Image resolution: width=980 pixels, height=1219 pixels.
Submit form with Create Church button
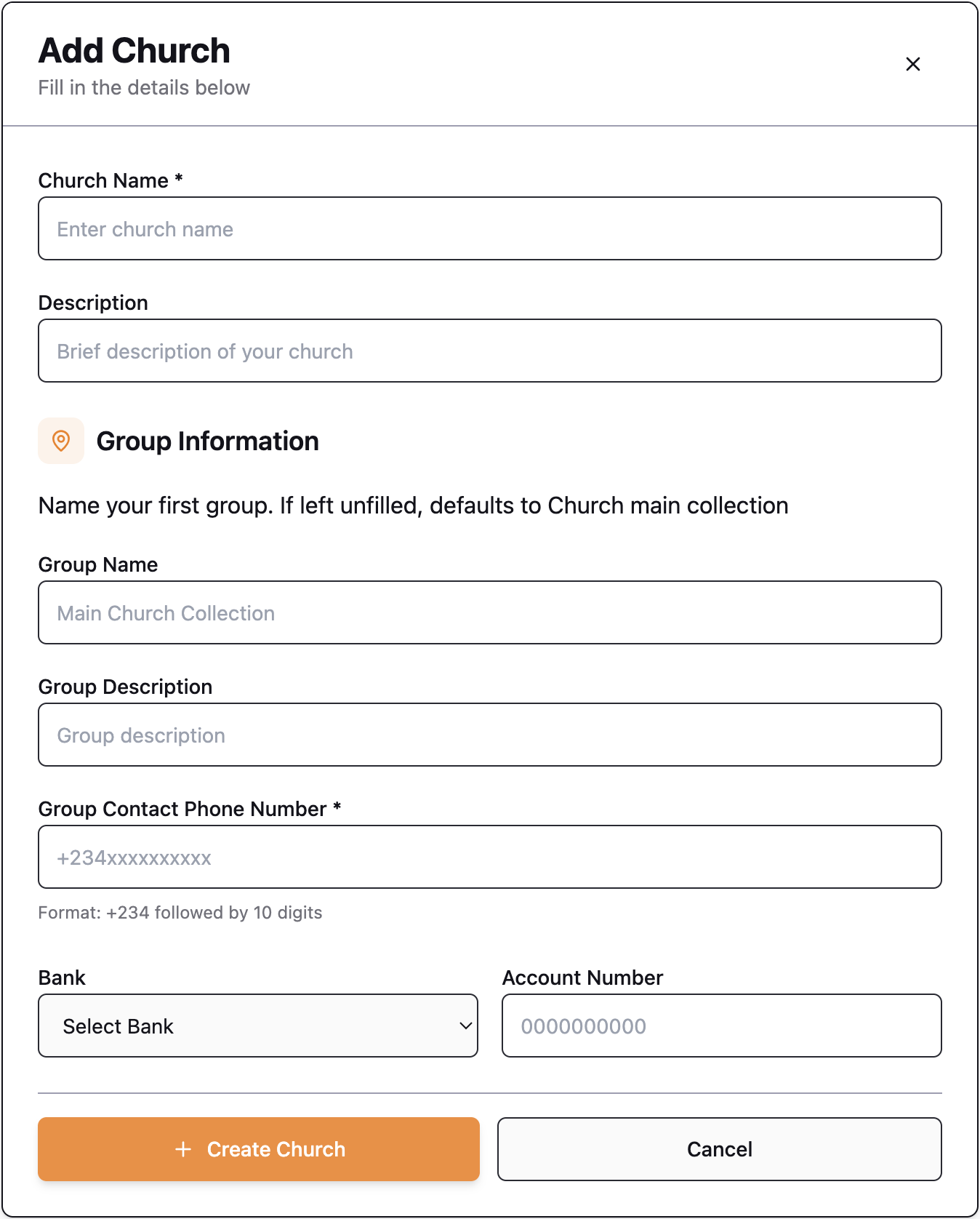coord(259,1149)
